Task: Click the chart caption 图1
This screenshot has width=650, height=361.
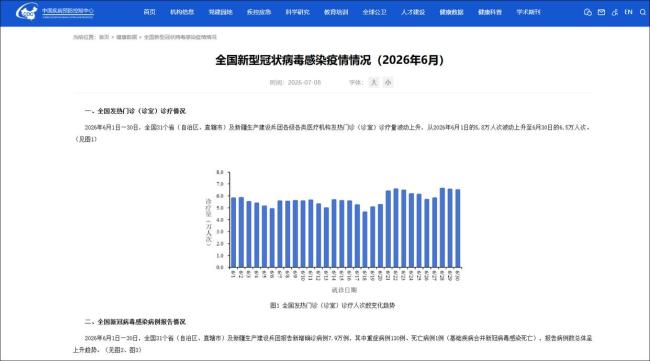Action: [x=332, y=305]
